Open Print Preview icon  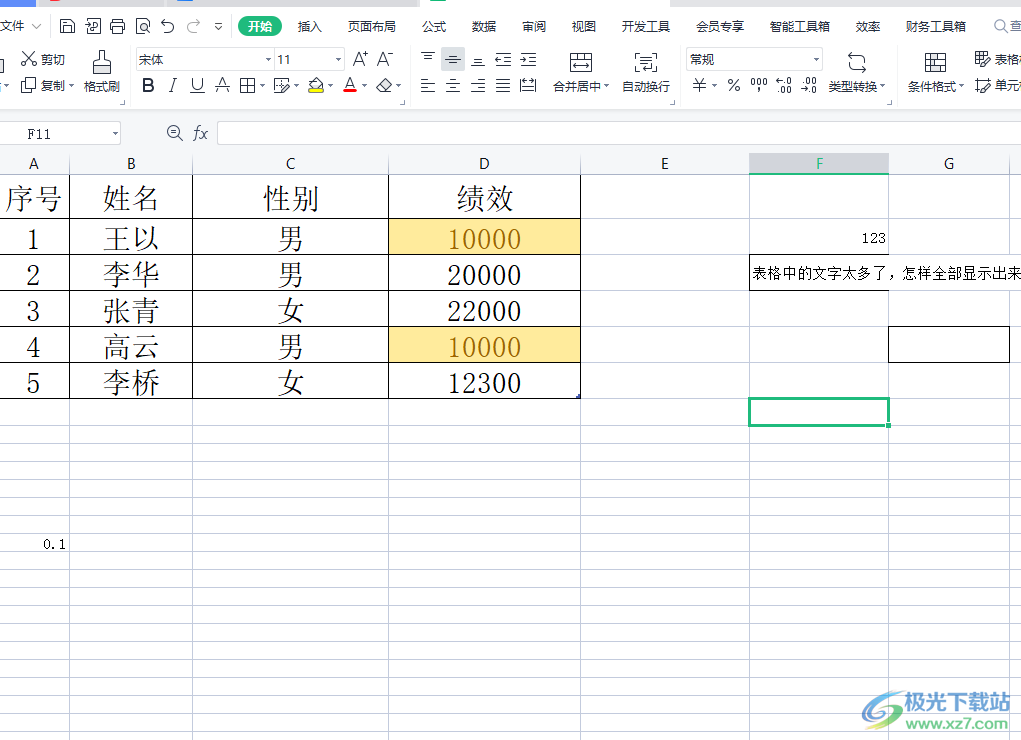click(x=143, y=27)
